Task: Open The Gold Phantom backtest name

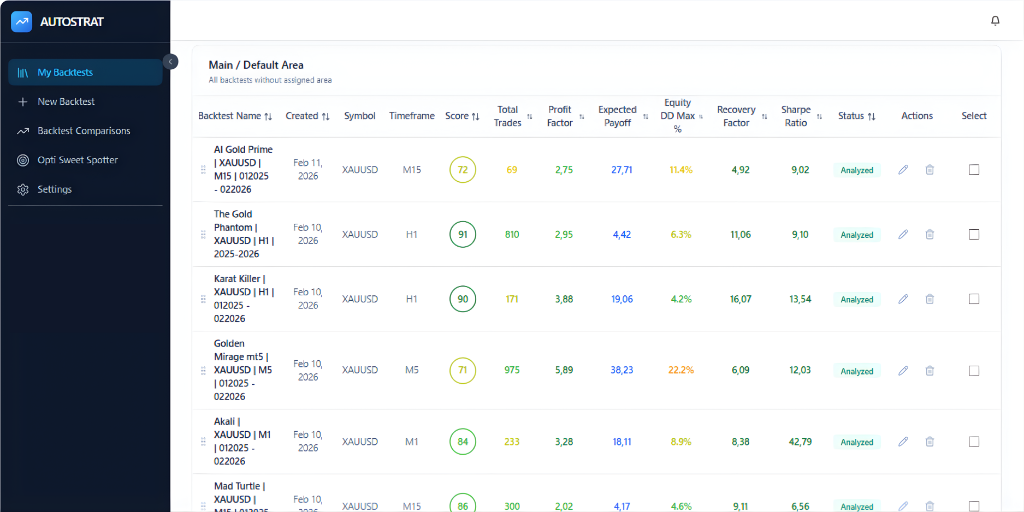Action: (x=244, y=234)
